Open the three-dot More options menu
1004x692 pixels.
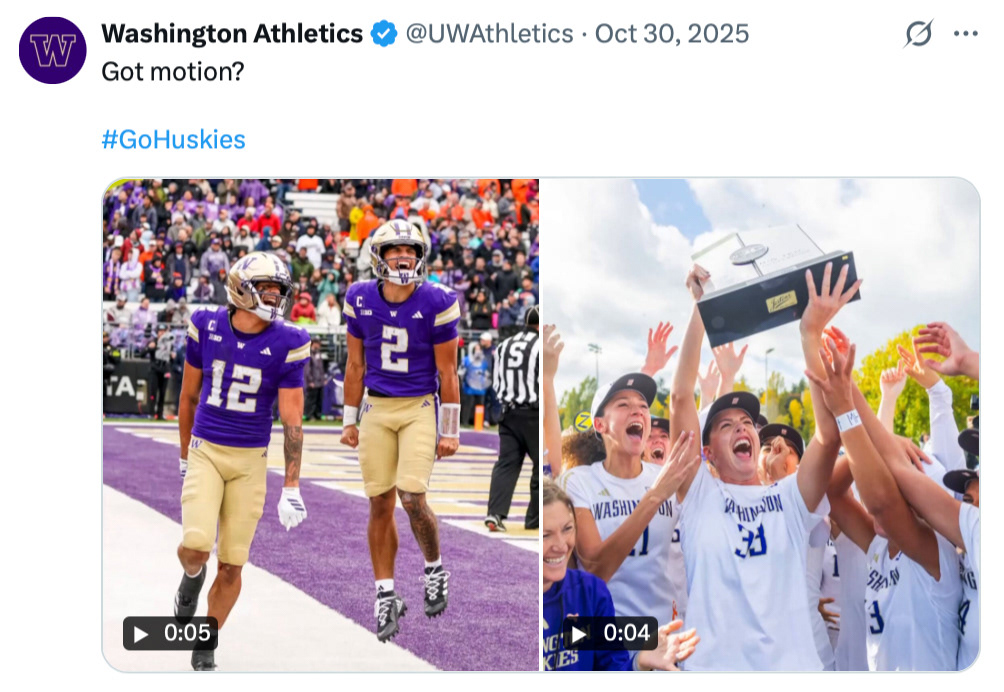click(x=965, y=34)
